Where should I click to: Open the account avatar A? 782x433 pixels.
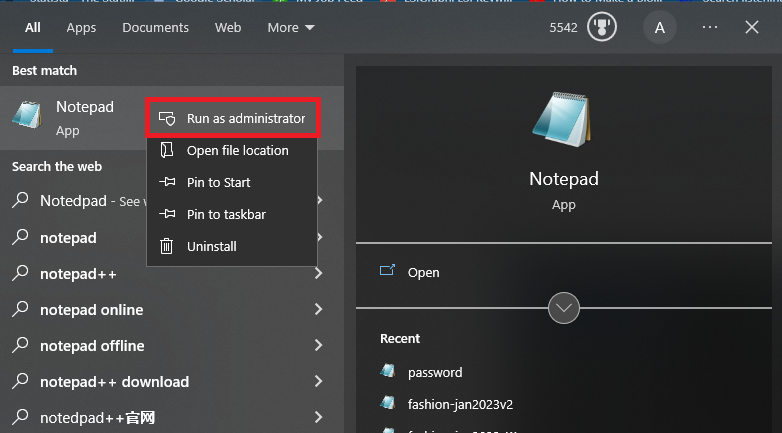[x=659, y=27]
